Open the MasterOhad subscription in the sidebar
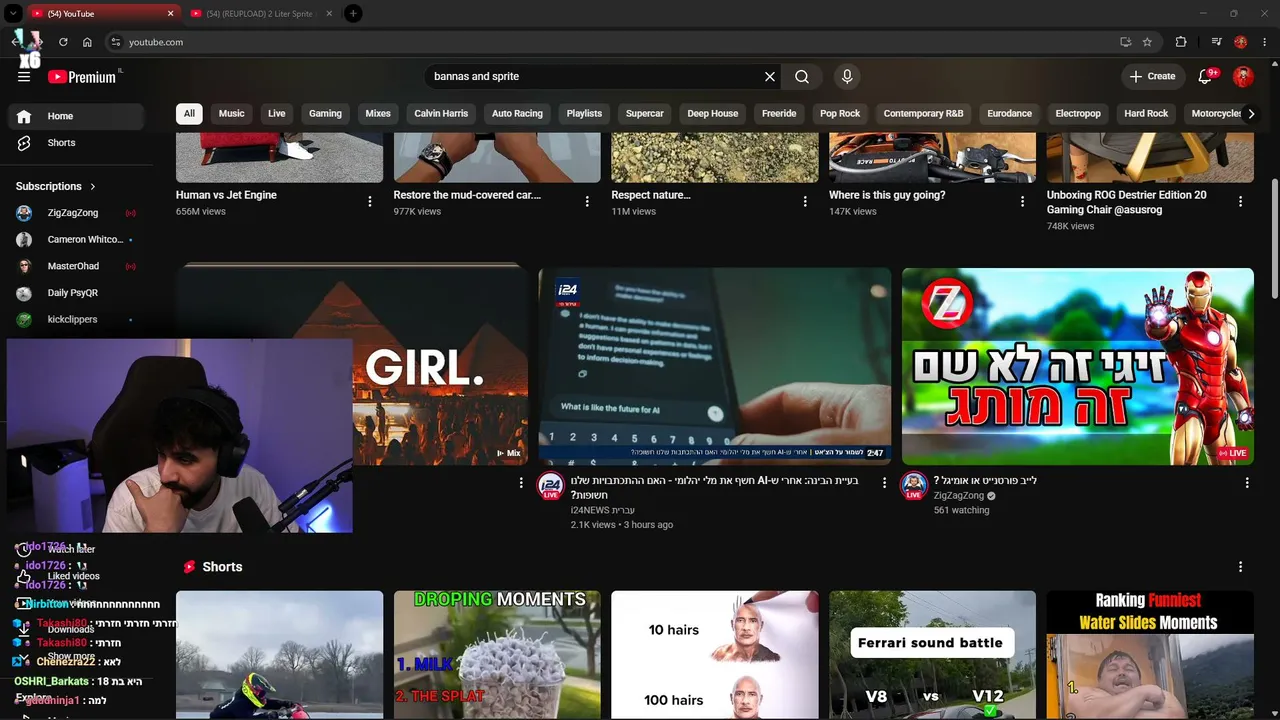1280x720 pixels. 73,266
